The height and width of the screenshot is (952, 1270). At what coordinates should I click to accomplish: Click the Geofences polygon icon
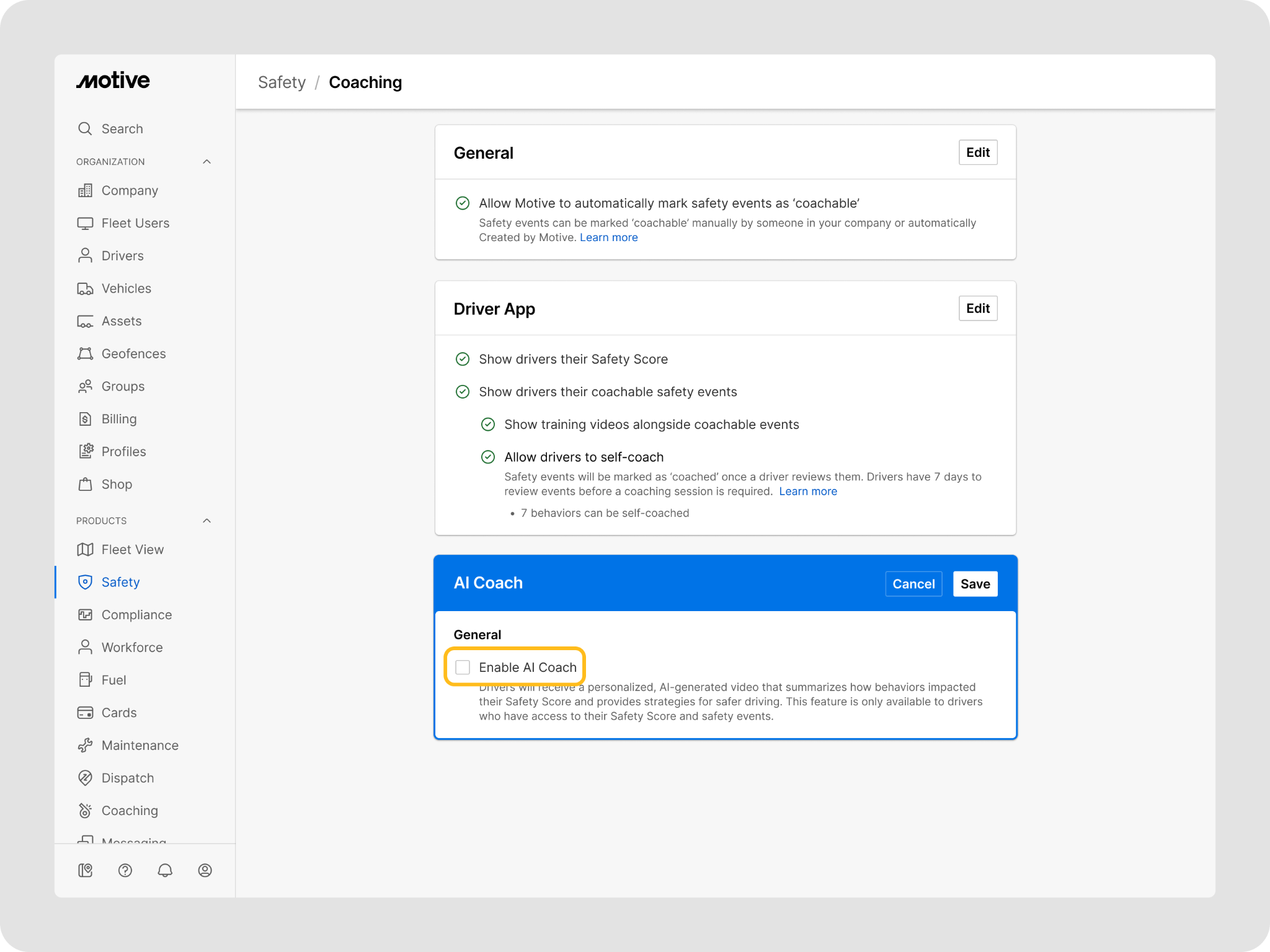[x=85, y=353]
